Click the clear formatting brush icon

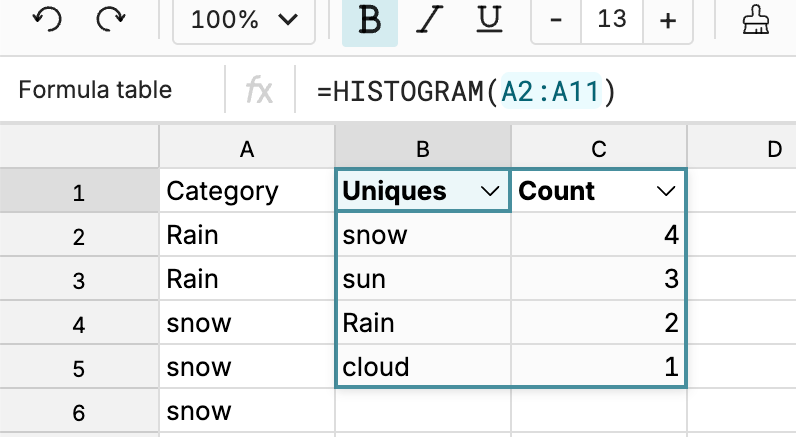756,20
